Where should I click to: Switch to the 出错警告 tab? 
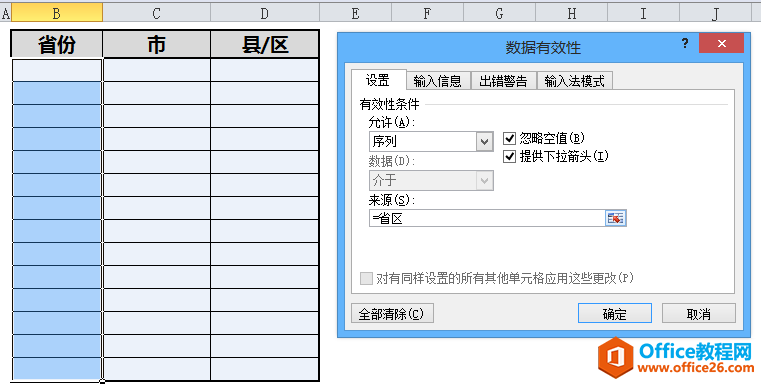[503, 81]
